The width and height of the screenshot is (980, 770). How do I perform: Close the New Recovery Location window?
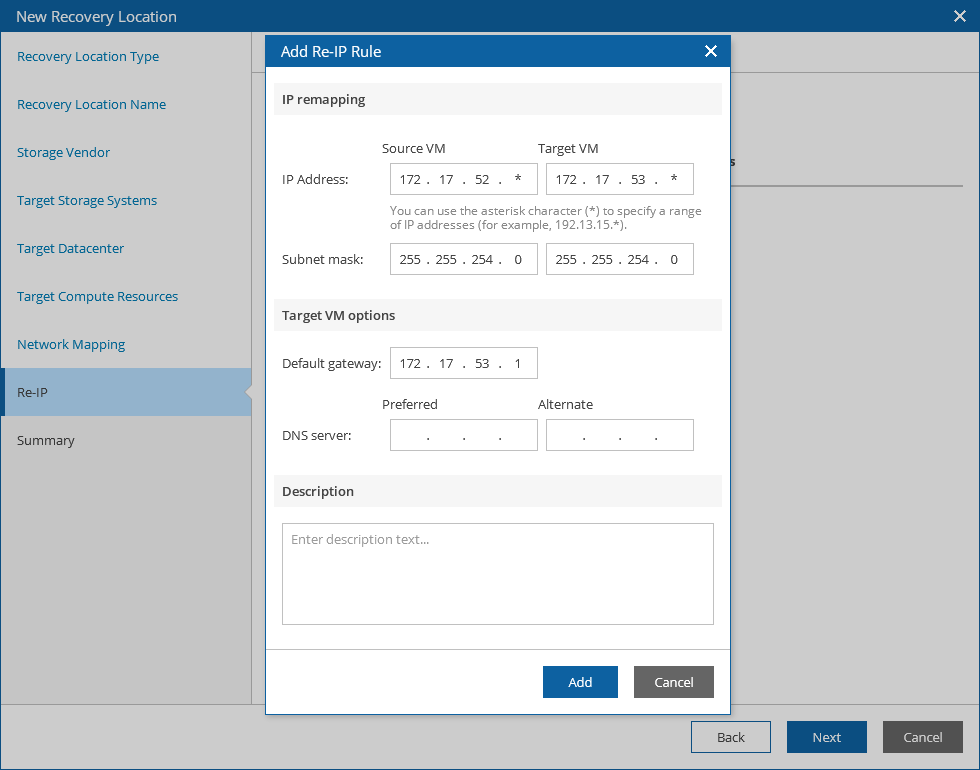(960, 16)
